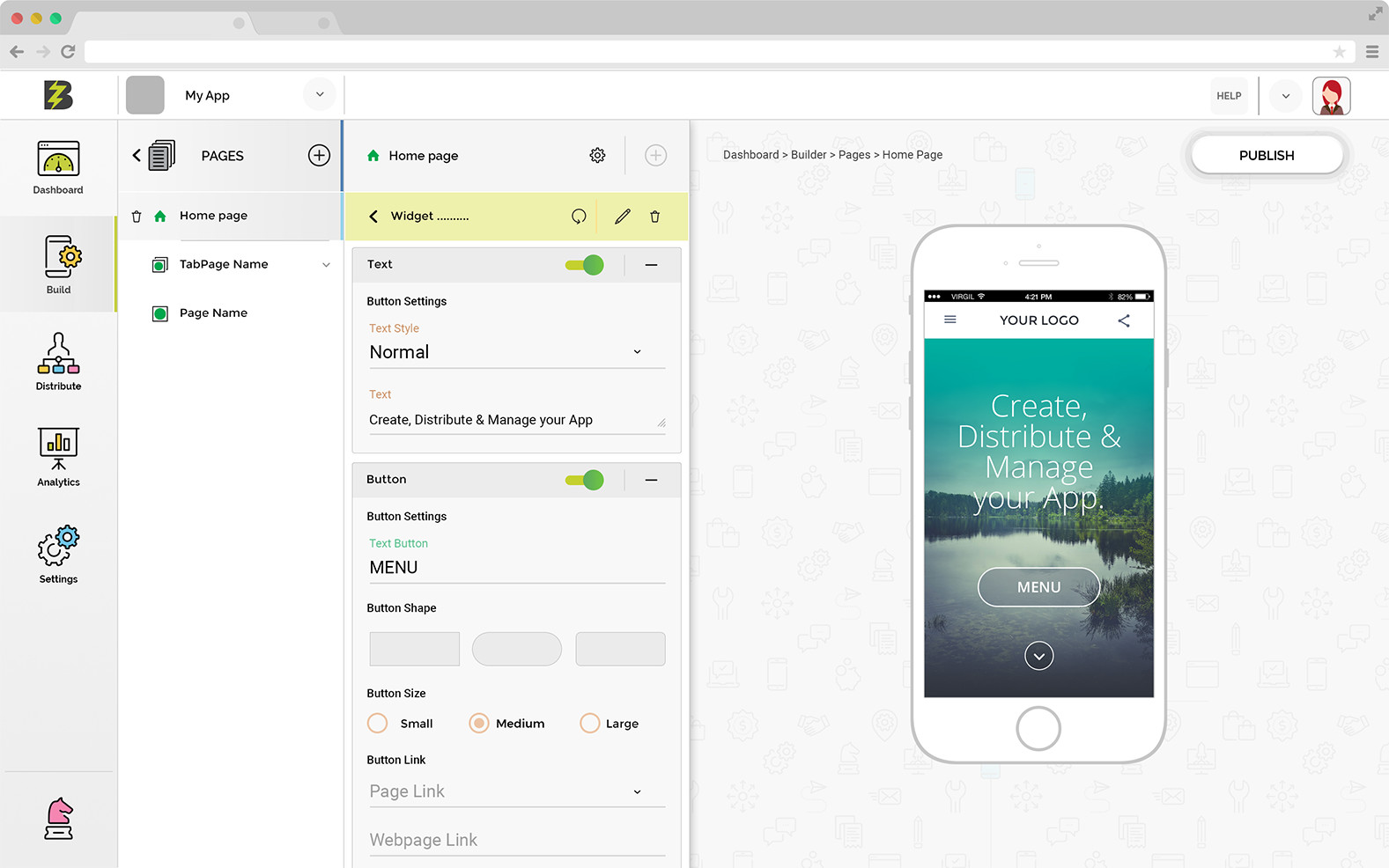Open the account dropdown next to HELP
Image resolution: width=1389 pixels, height=868 pixels.
coord(1286,96)
